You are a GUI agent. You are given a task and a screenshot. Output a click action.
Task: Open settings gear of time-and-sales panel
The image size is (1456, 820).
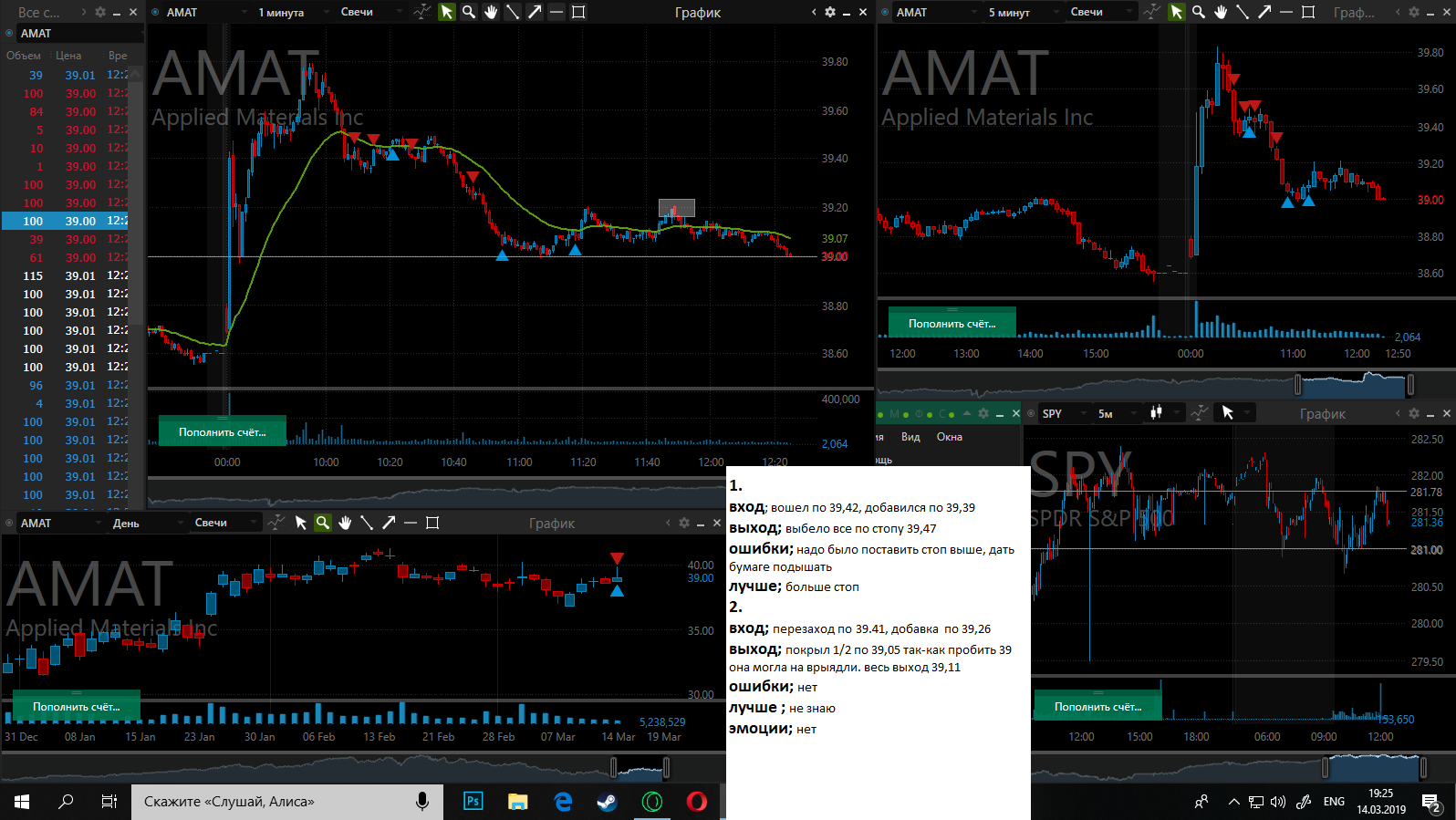click(x=100, y=12)
